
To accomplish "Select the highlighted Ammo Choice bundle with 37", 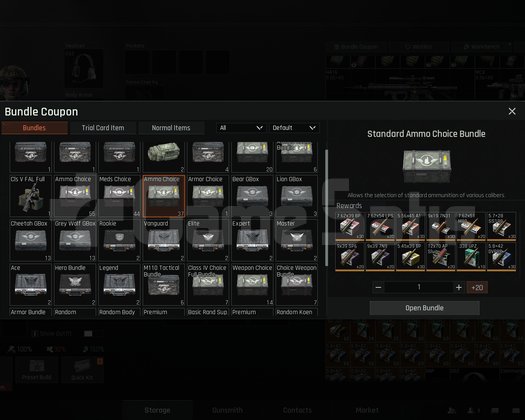I will pos(164,196).
